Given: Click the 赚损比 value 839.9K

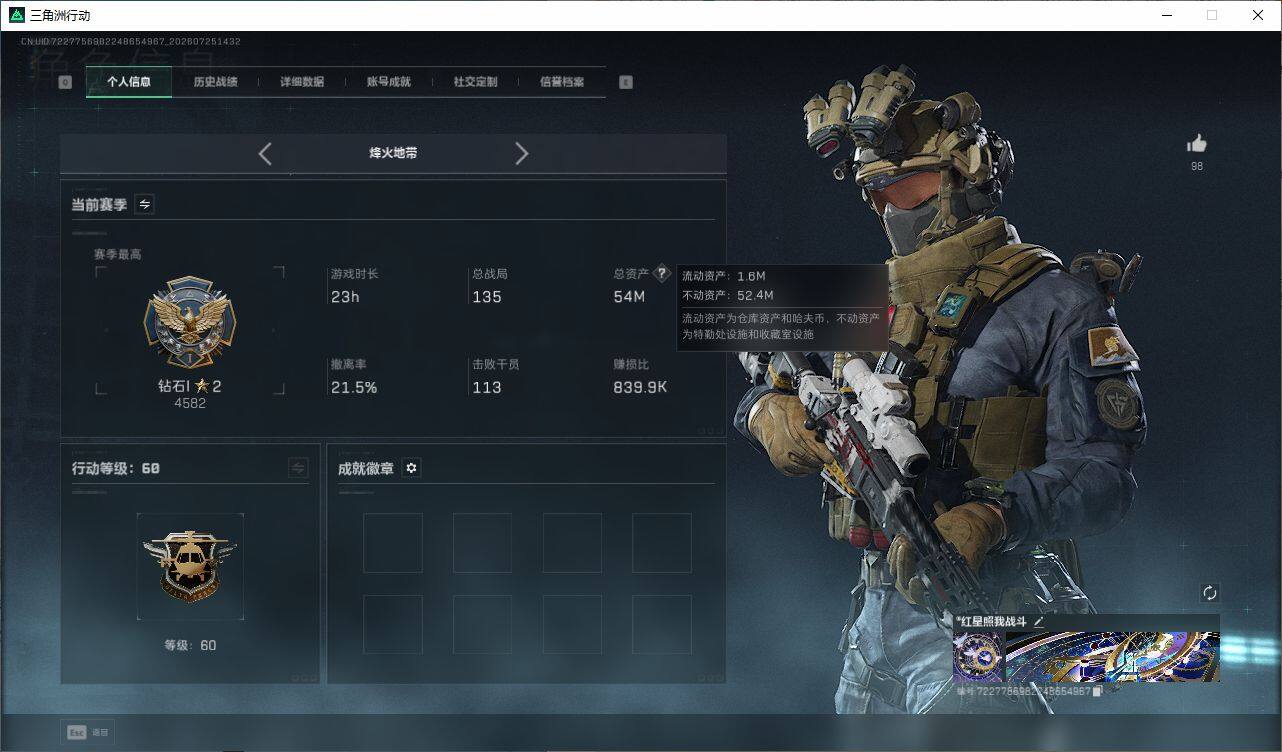Looking at the screenshot, I should [640, 387].
